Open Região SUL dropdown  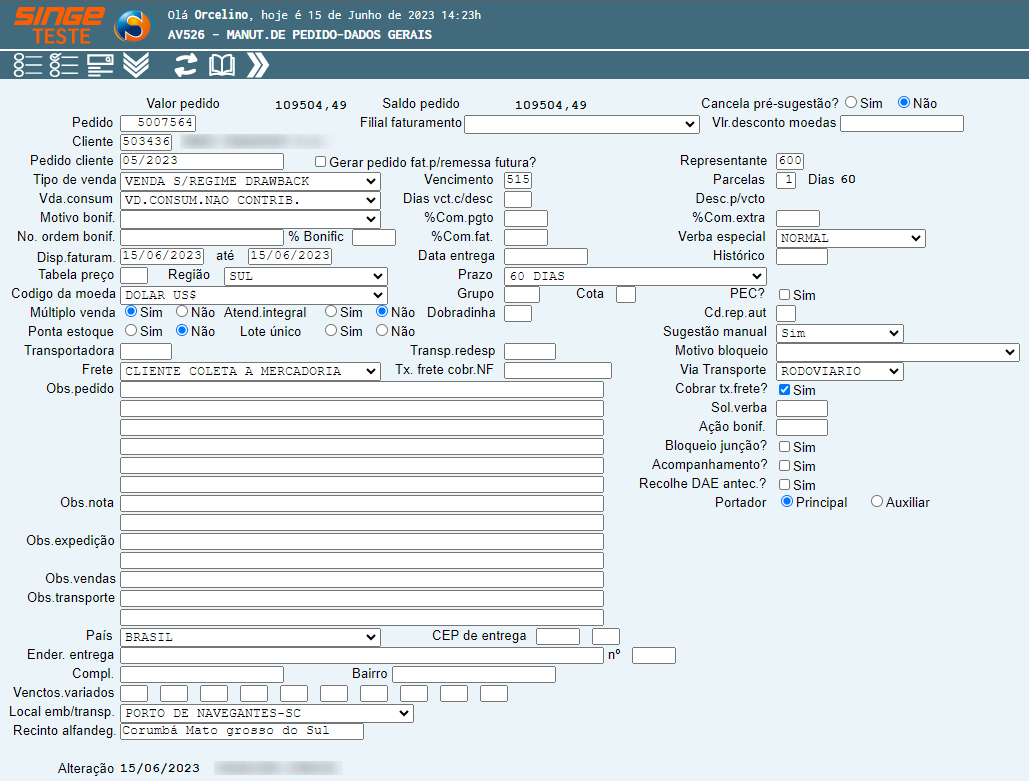tap(306, 276)
